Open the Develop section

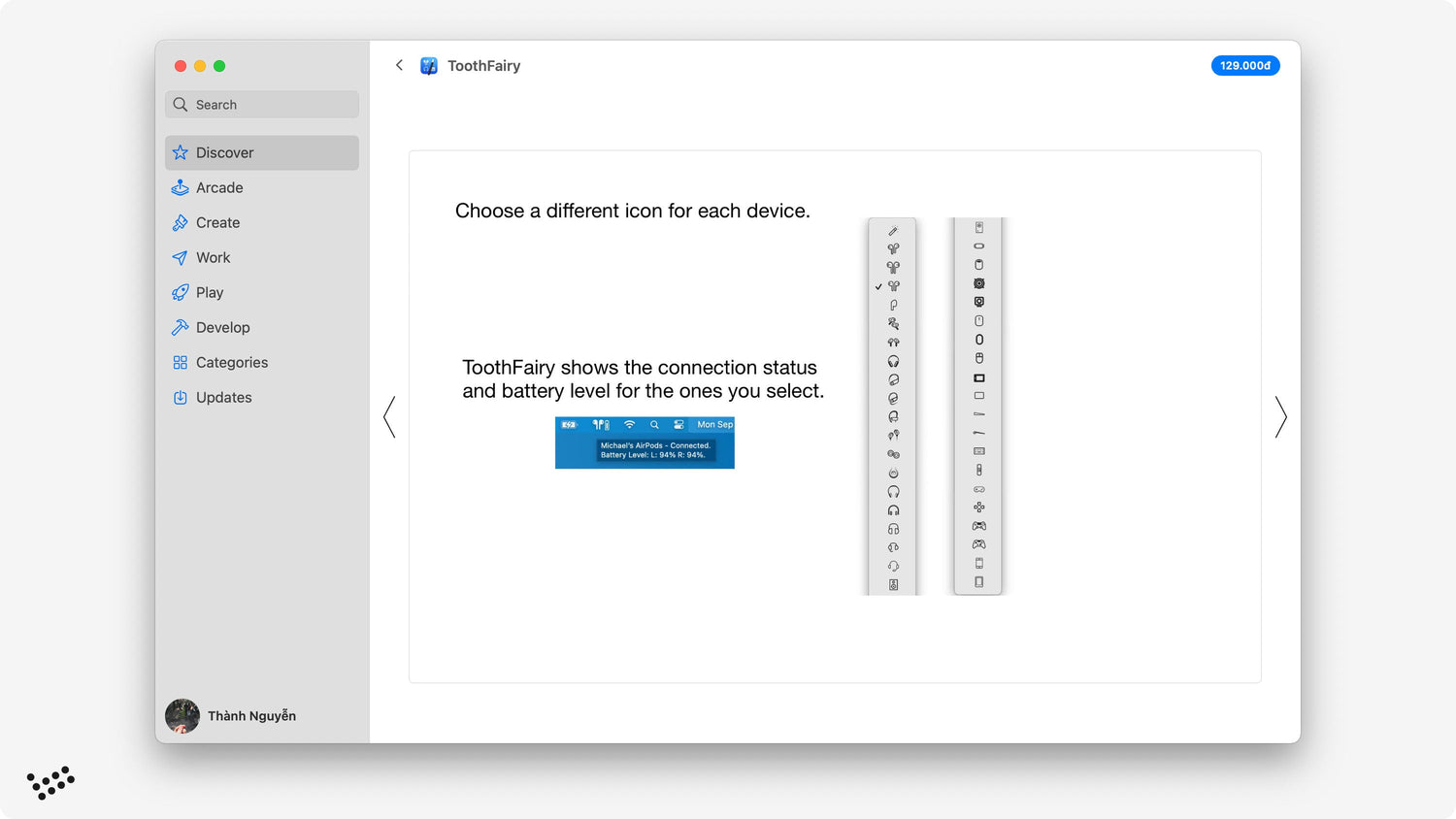click(223, 327)
